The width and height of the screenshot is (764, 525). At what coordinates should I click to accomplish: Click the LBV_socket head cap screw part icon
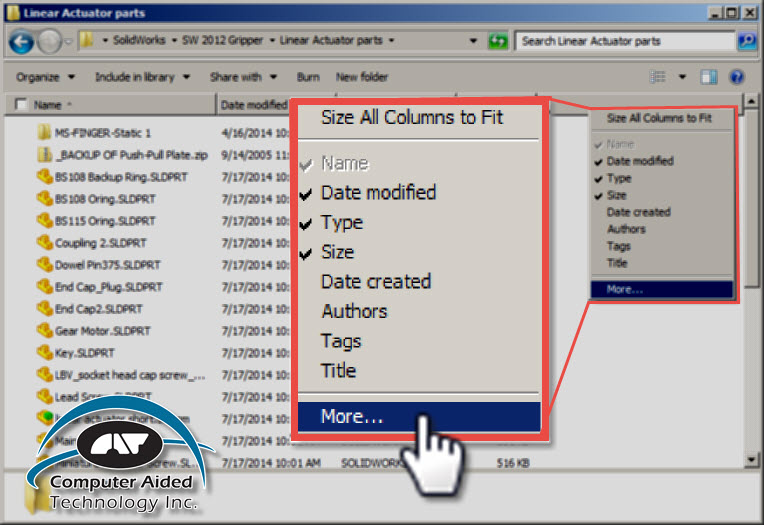(44, 374)
